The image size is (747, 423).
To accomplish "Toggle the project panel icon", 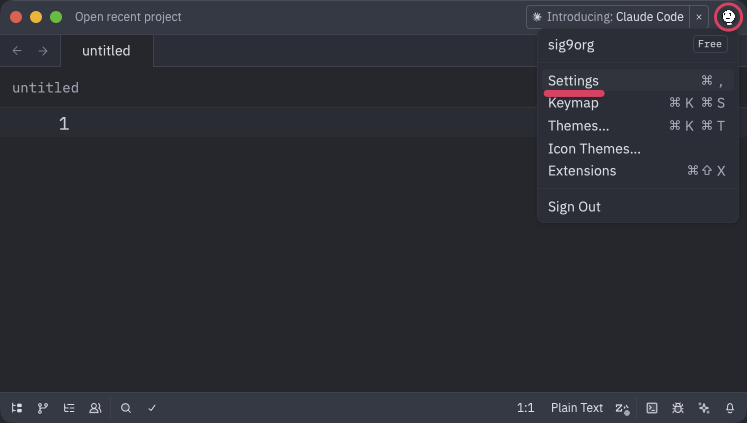I will pos(17,408).
